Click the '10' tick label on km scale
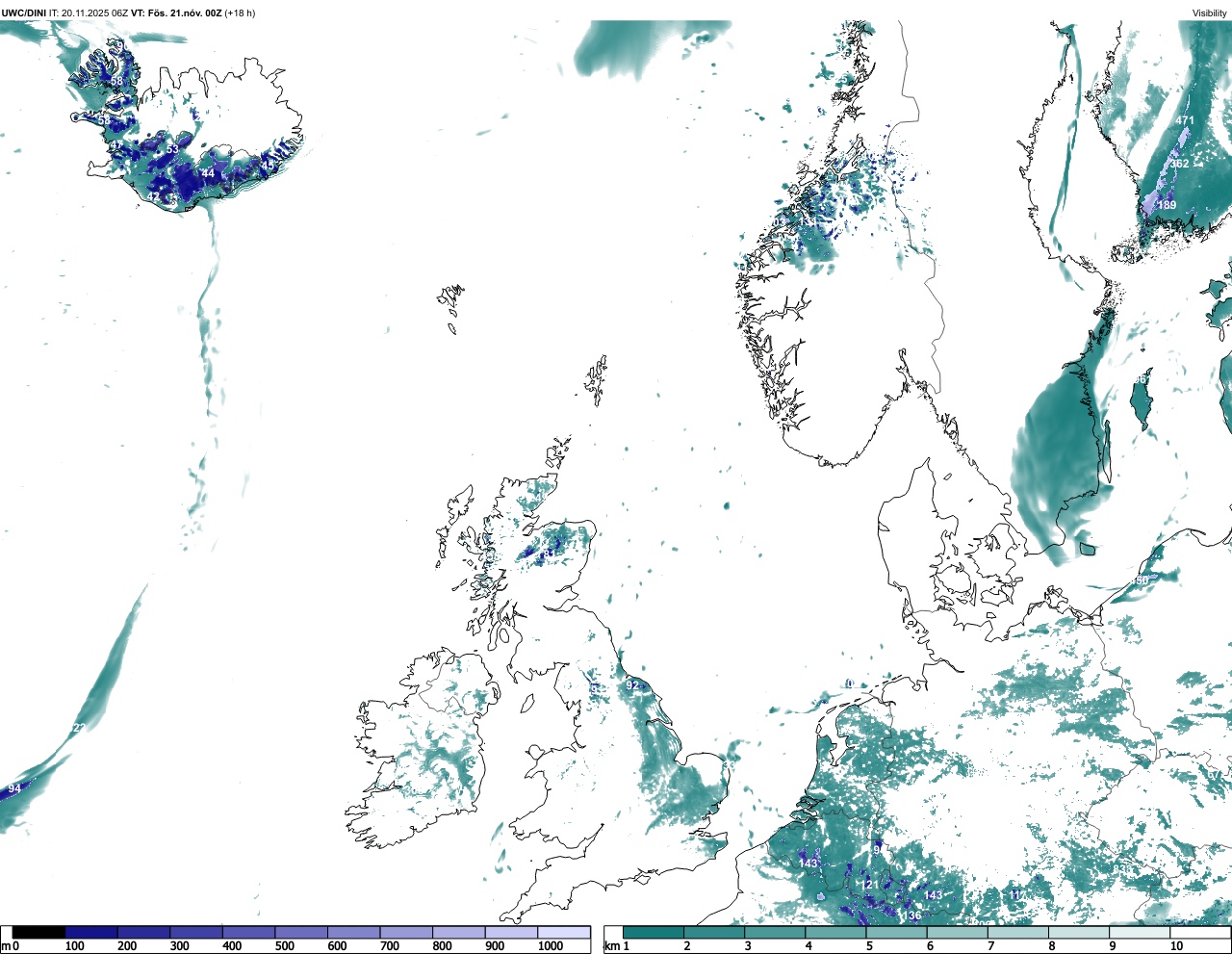This screenshot has width=1232, height=954. [x=1176, y=946]
